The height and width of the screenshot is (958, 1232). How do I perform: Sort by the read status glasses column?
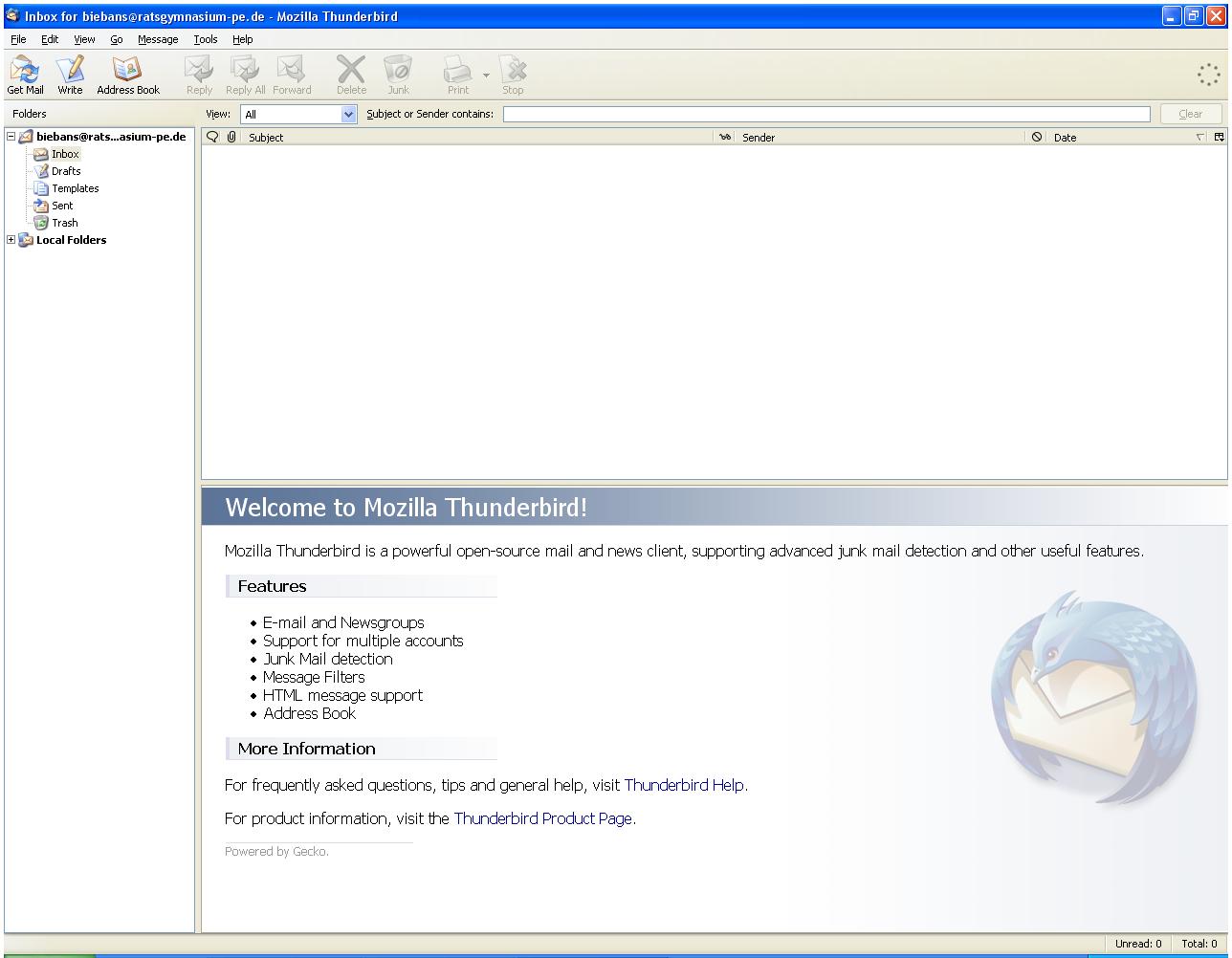pos(725,137)
